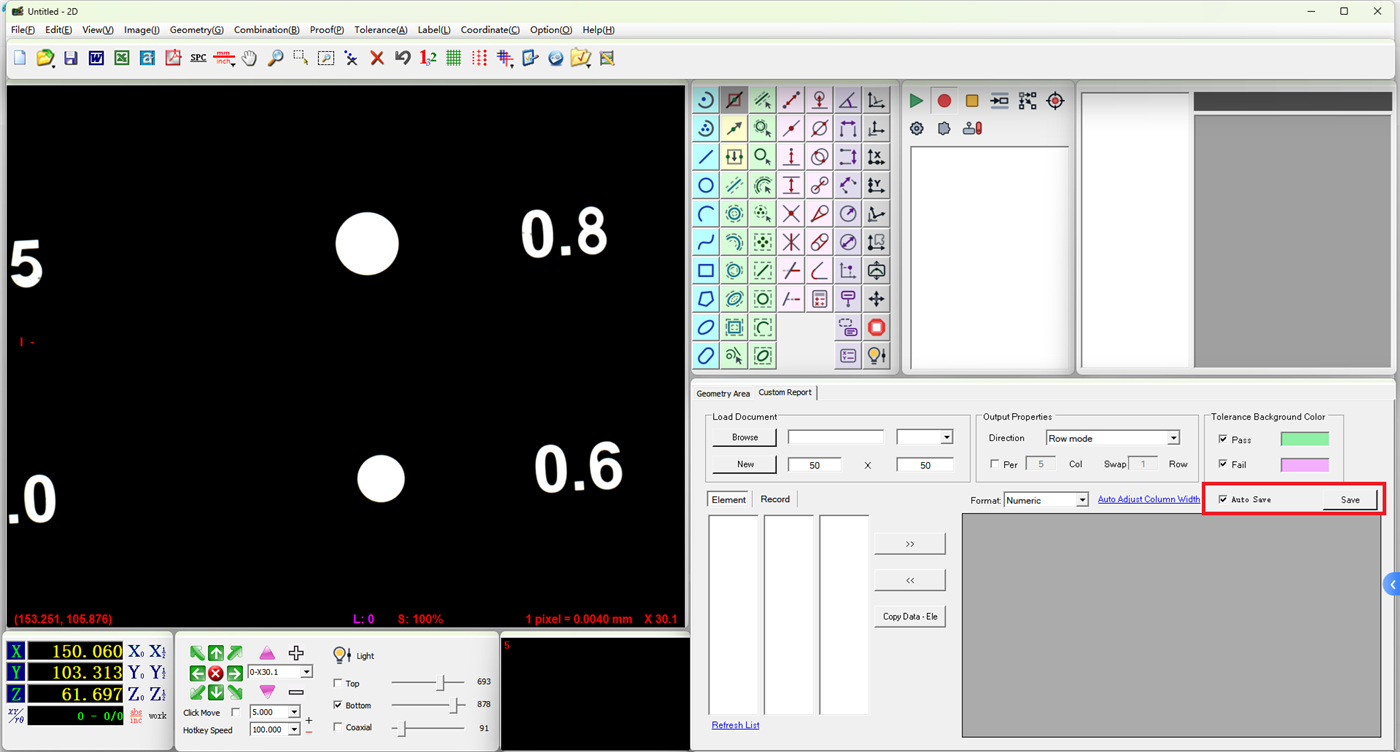Toggle the Auto Save checkbox

[1223, 499]
